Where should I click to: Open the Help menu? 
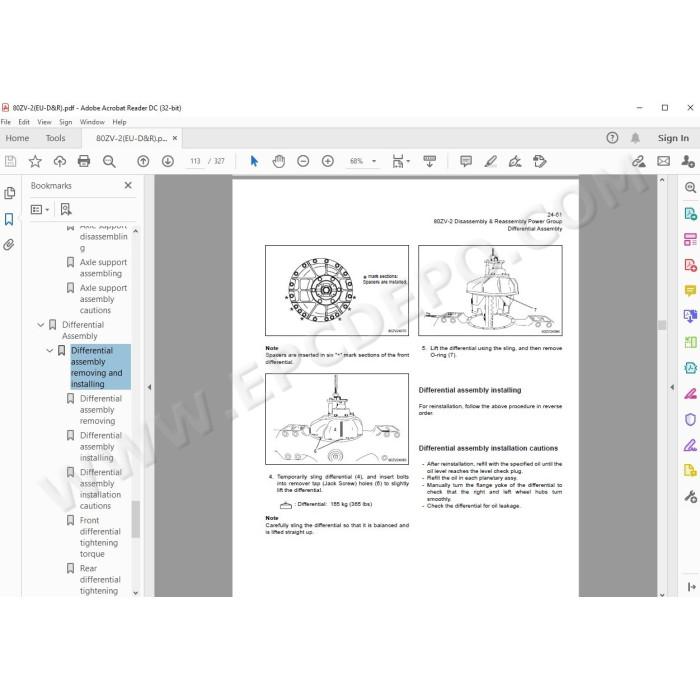119,122
